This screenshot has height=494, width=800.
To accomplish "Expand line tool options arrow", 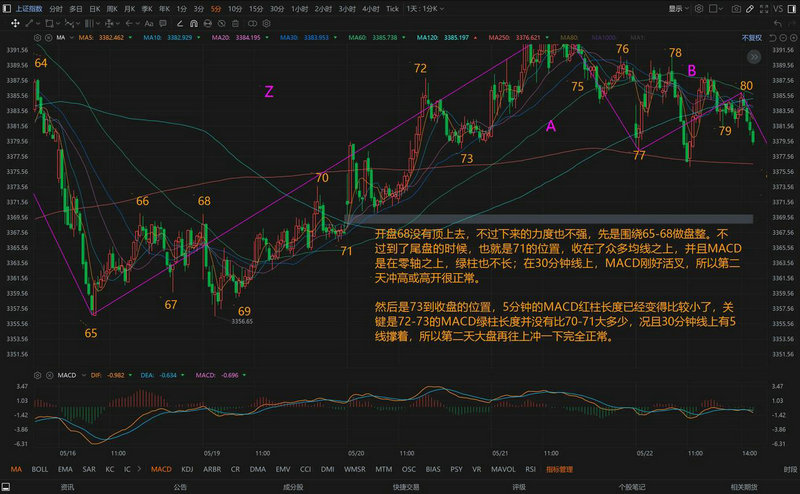I will (x=38, y=23).
